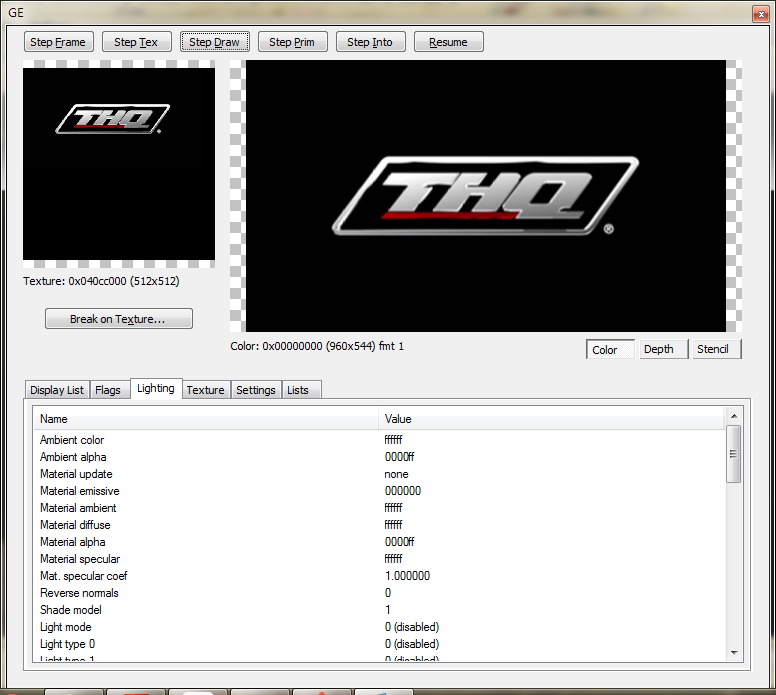Go to the Settings tab

click(255, 390)
